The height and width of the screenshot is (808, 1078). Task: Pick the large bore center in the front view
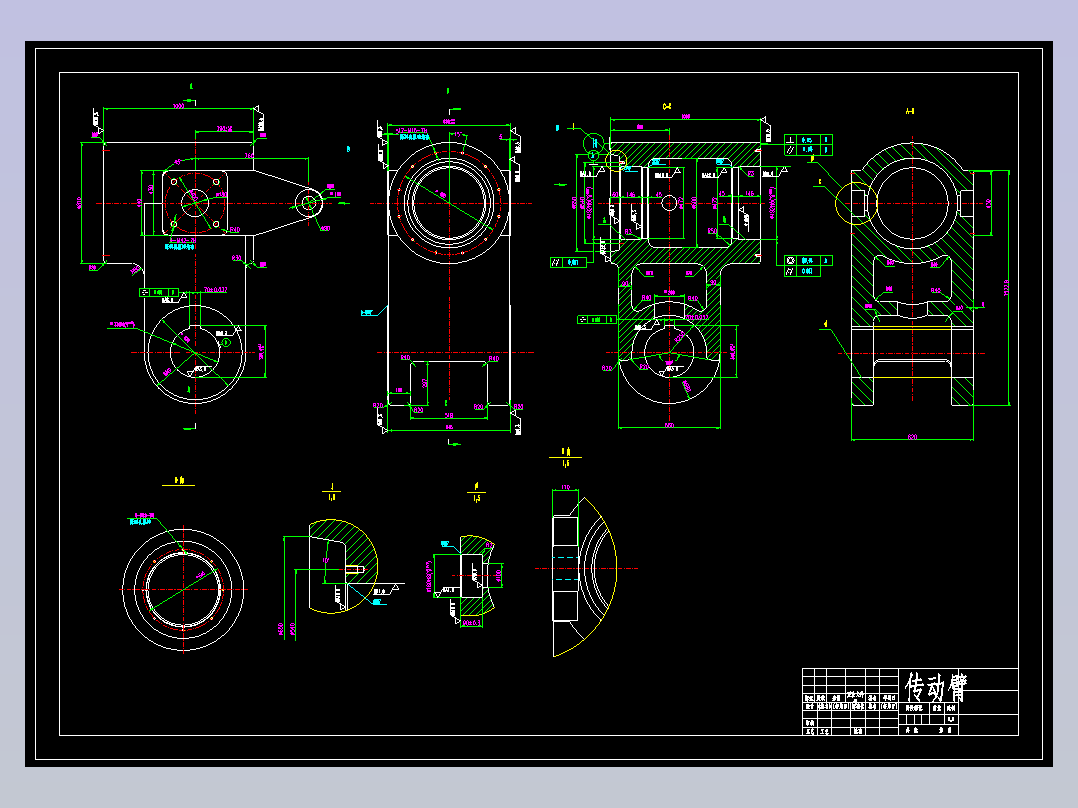(449, 204)
